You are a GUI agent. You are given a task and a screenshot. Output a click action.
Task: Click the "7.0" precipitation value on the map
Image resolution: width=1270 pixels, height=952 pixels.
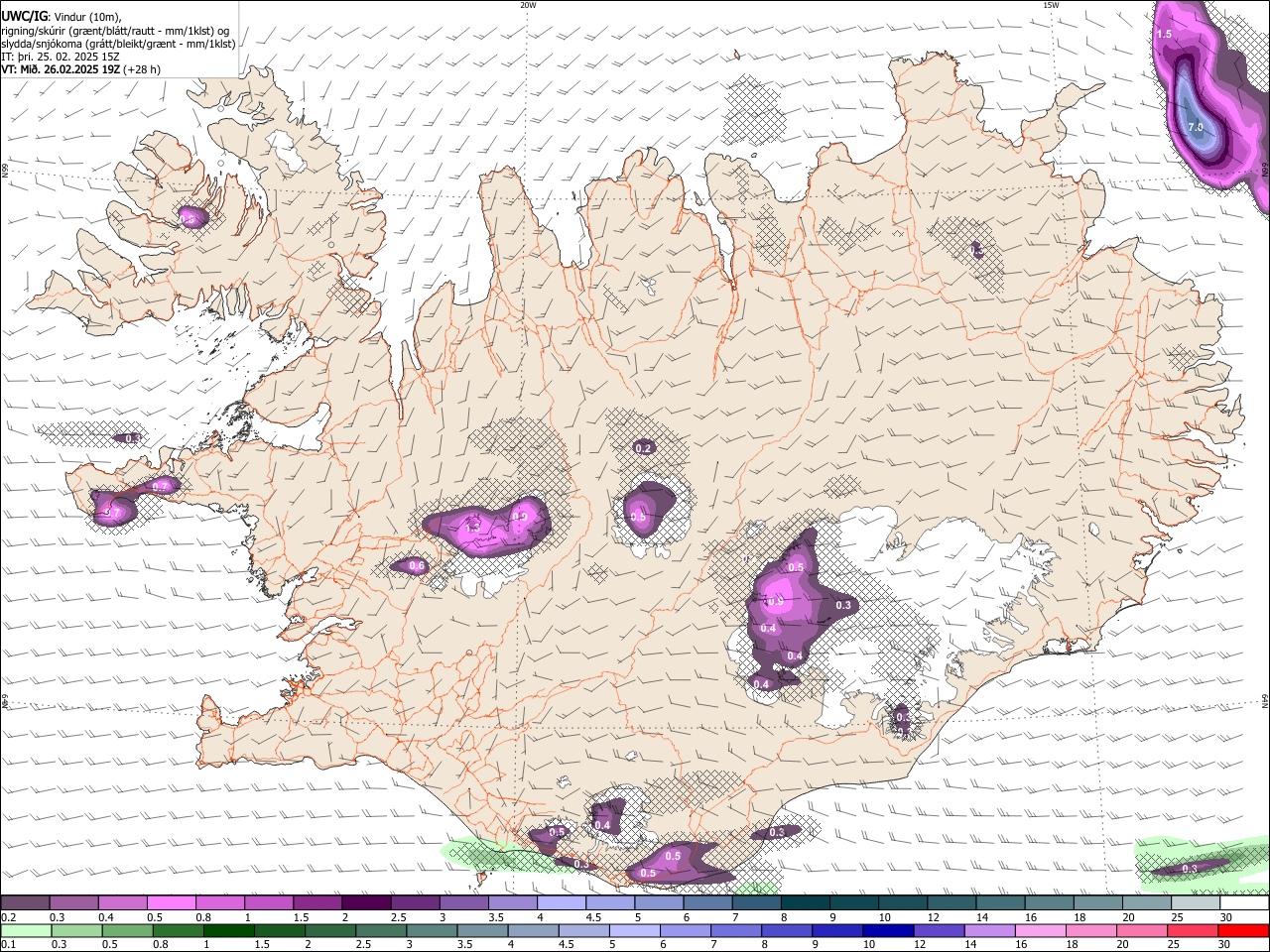1196,127
